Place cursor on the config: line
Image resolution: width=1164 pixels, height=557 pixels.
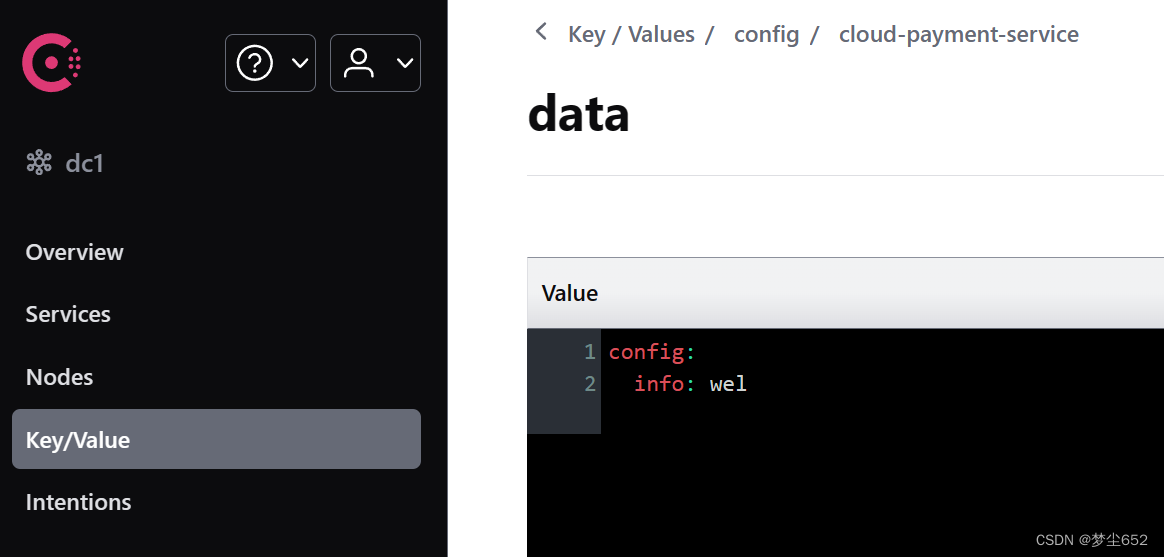pyautogui.click(x=652, y=352)
